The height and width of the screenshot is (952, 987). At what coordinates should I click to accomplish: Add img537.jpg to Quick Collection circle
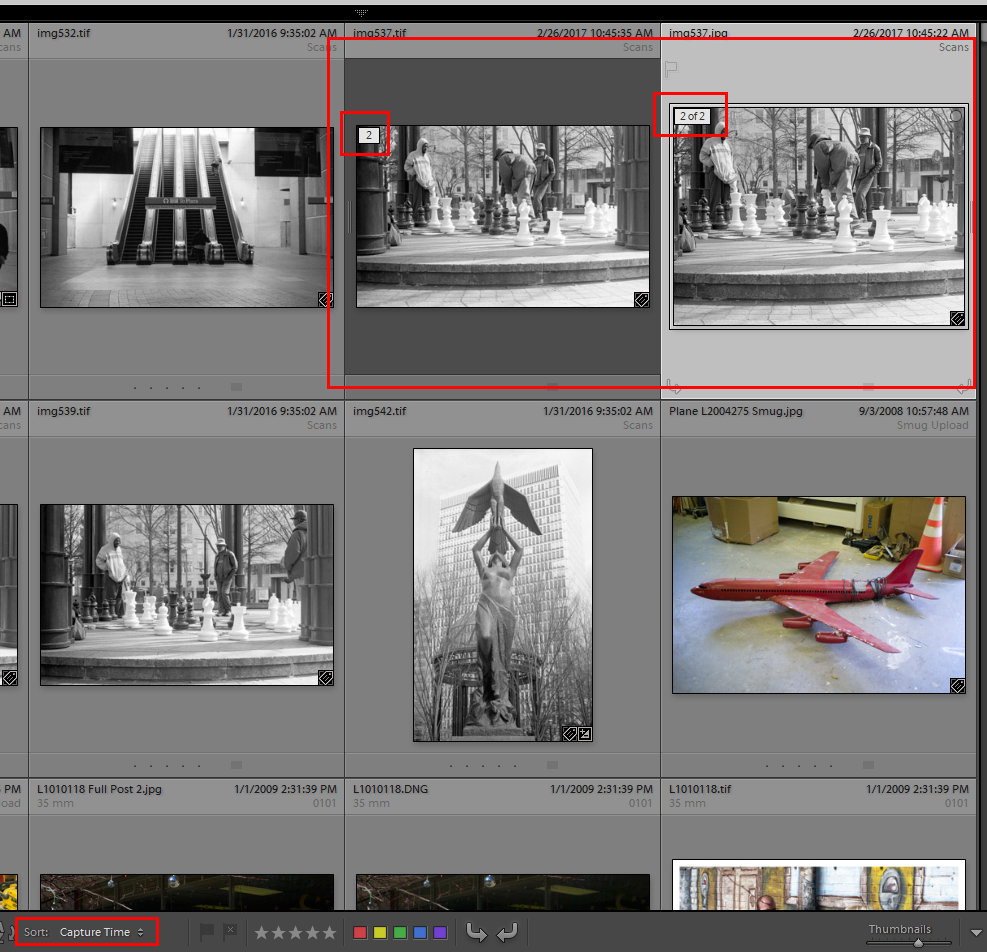tap(956, 116)
